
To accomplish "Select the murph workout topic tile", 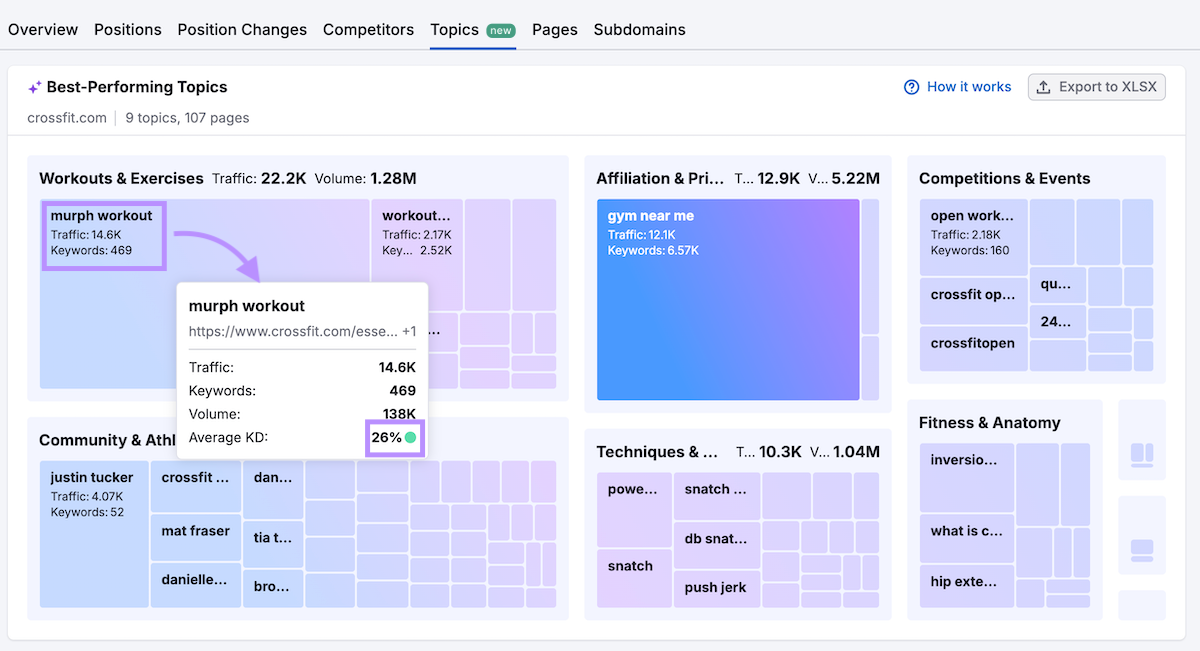I will pyautogui.click(x=104, y=234).
